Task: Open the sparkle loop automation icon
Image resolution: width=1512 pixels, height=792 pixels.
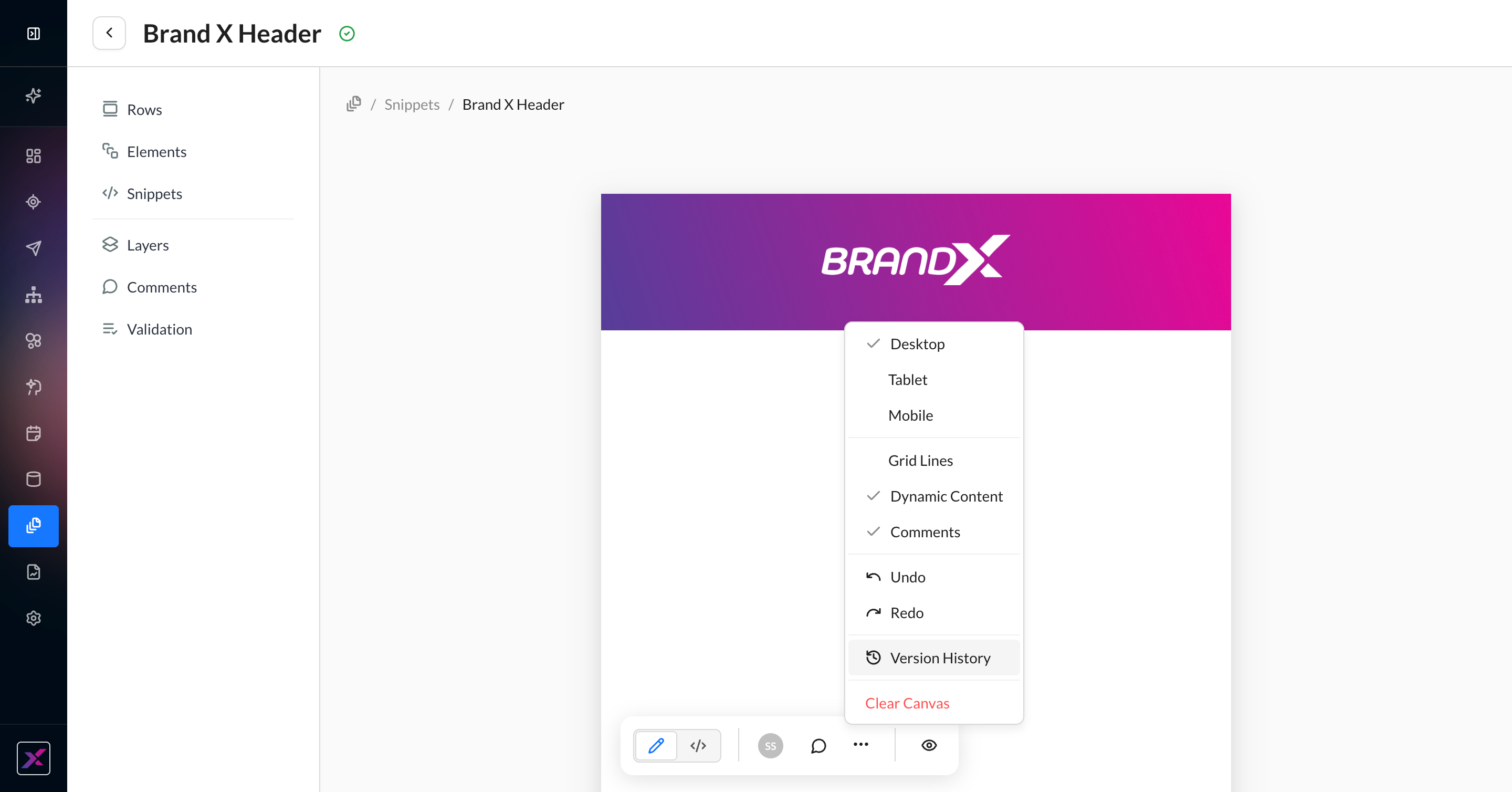Action: 34,387
